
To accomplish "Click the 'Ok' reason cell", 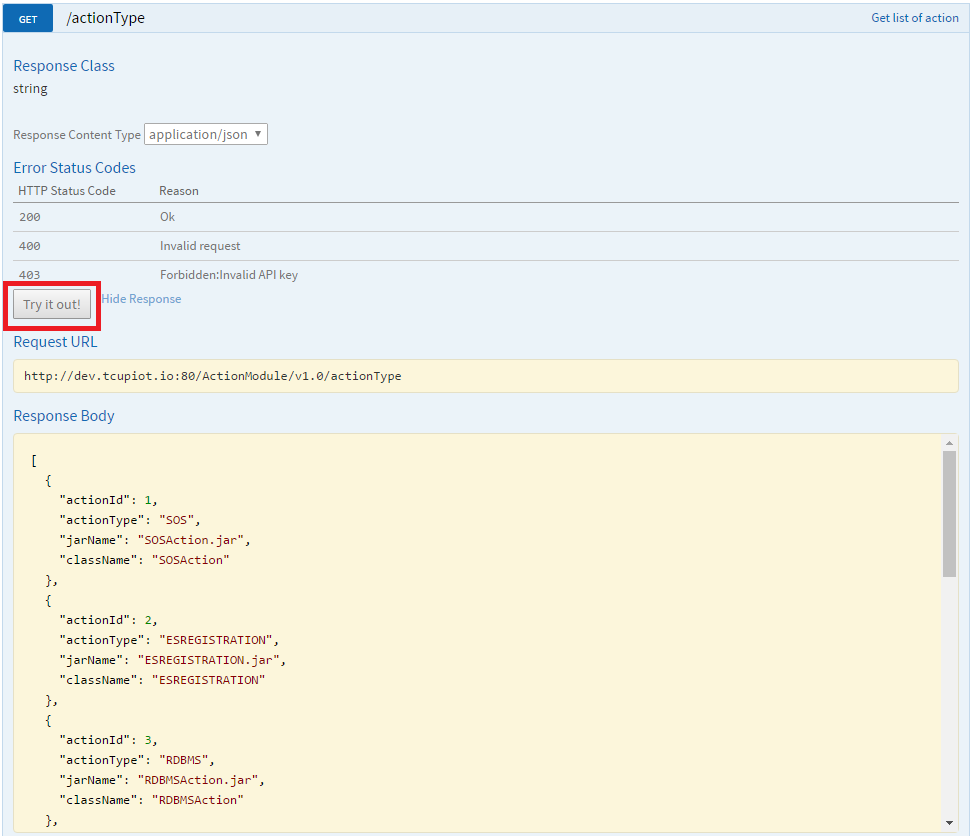I will pyautogui.click(x=168, y=217).
